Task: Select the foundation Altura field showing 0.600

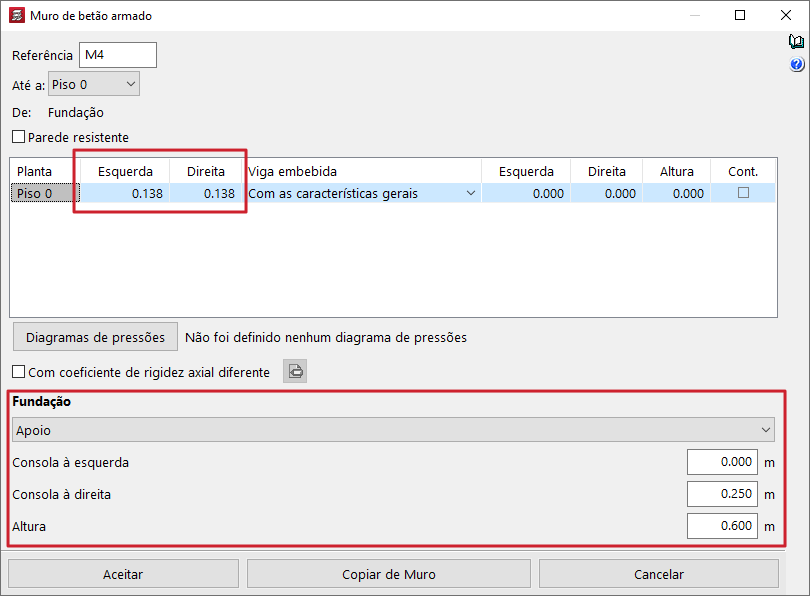Action: click(722, 526)
